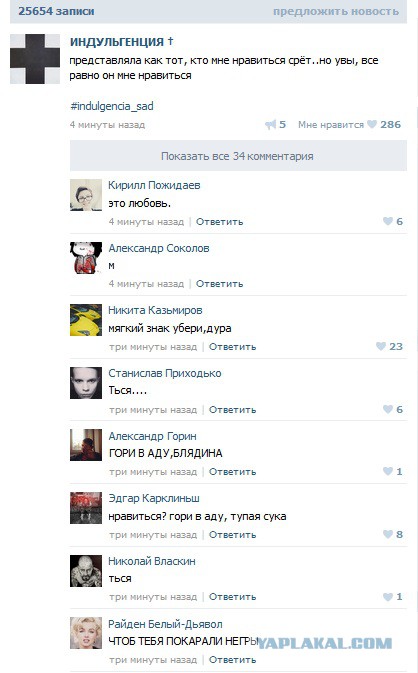Open the black cross community avatar

click(x=35, y=59)
